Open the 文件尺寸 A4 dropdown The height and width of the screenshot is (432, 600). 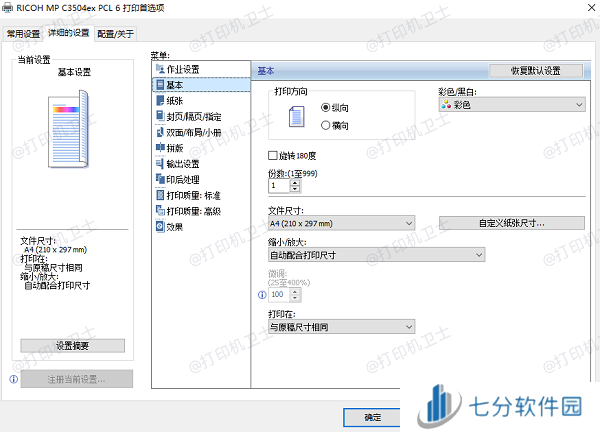pyautogui.click(x=341, y=223)
